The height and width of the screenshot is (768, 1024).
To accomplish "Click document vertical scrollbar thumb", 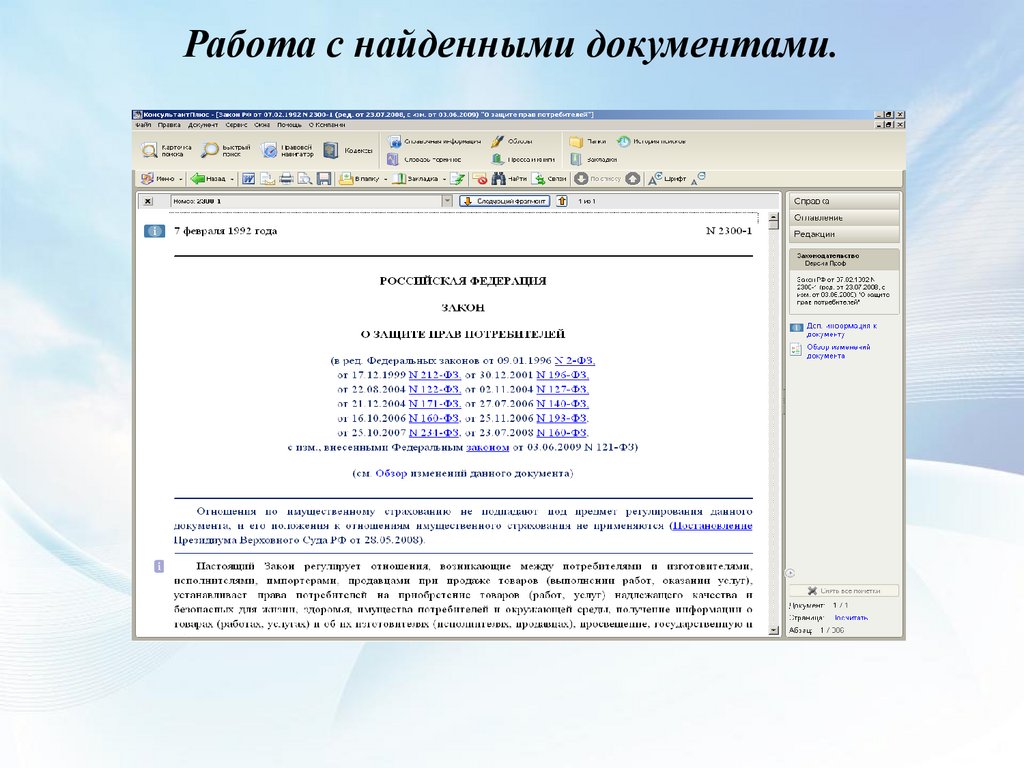I will tap(774, 227).
